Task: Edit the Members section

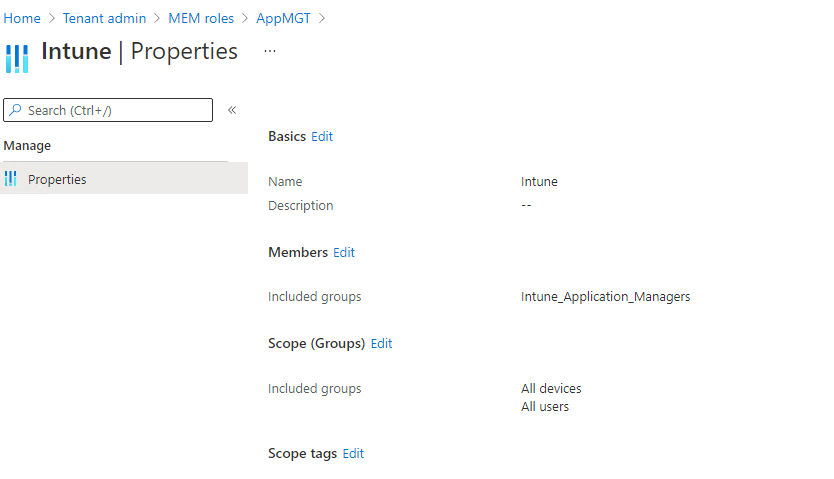Action: click(x=344, y=253)
